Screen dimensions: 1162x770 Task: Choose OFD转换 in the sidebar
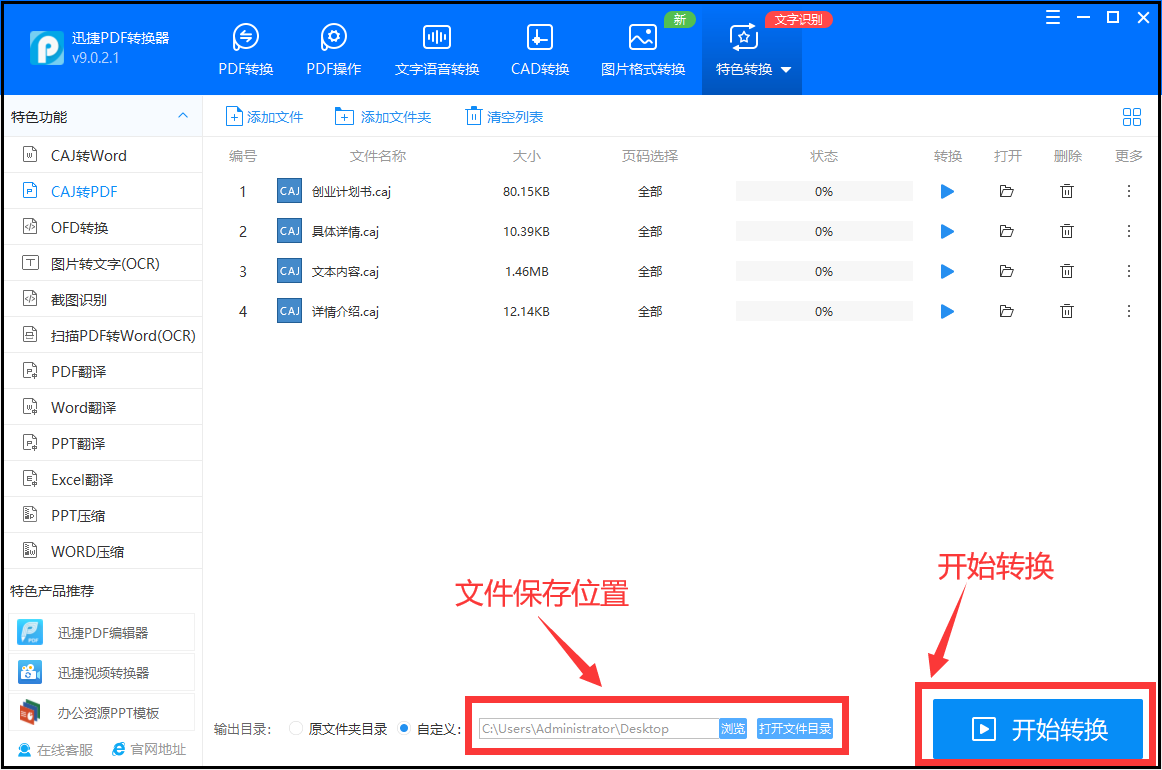click(x=104, y=228)
